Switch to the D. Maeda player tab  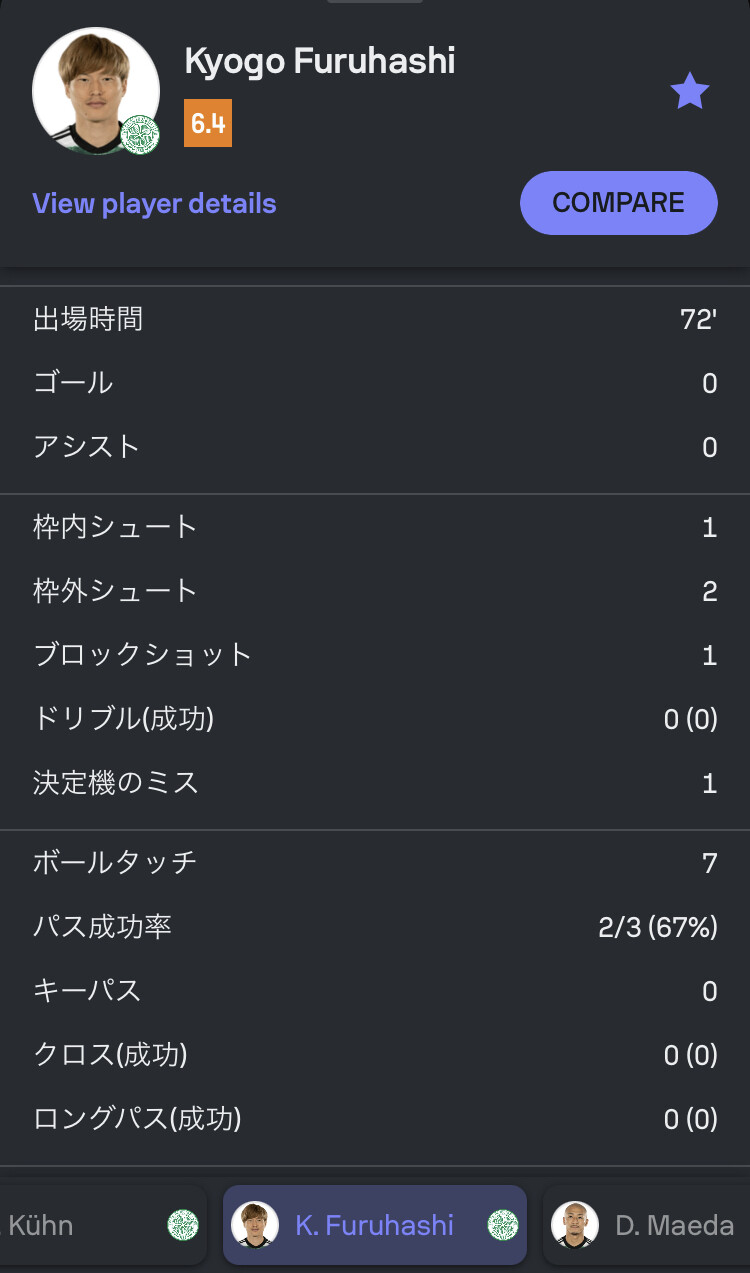tap(646, 1225)
